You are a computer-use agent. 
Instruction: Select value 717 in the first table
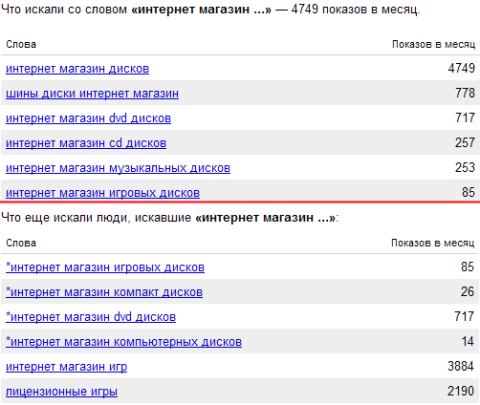click(465, 118)
